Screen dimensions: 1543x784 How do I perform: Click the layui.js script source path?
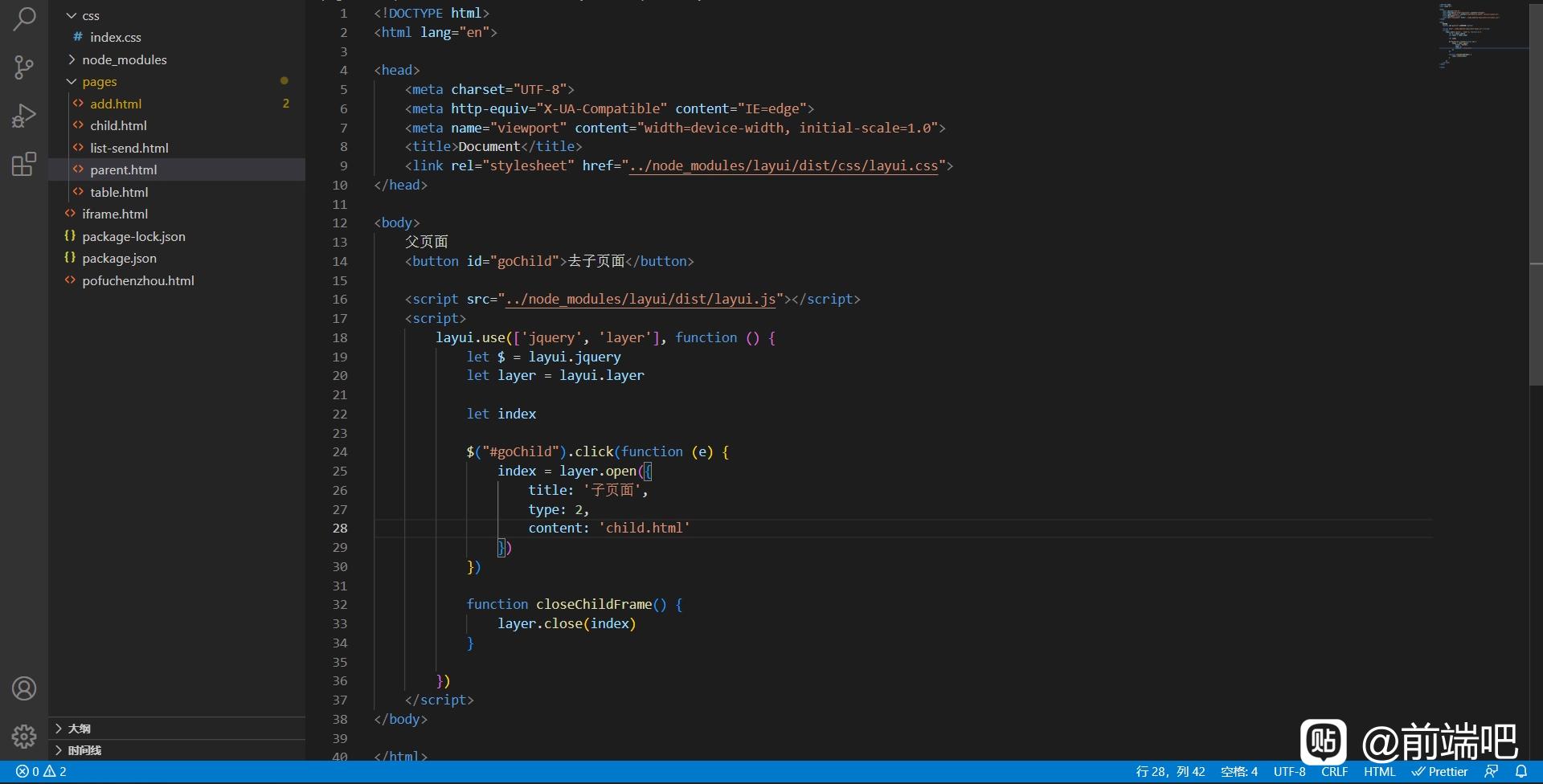click(641, 299)
